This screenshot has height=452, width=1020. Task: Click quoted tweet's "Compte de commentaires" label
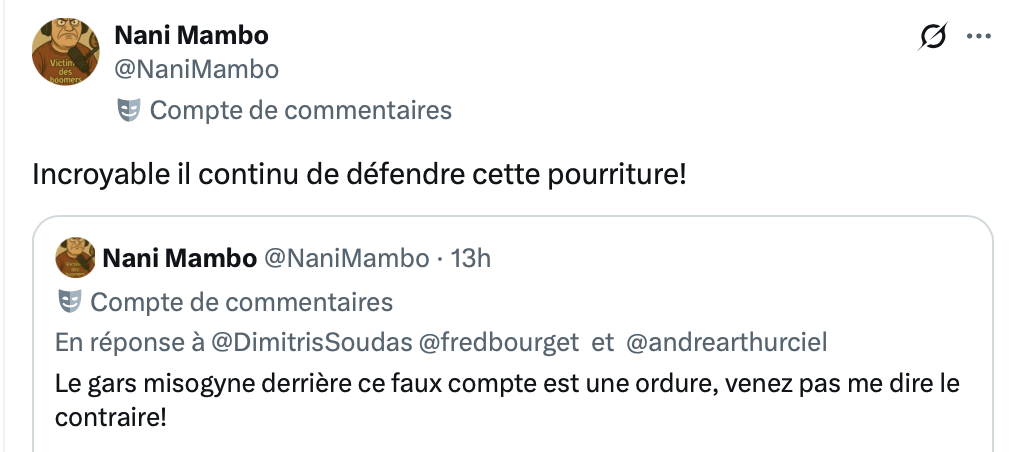click(x=241, y=301)
